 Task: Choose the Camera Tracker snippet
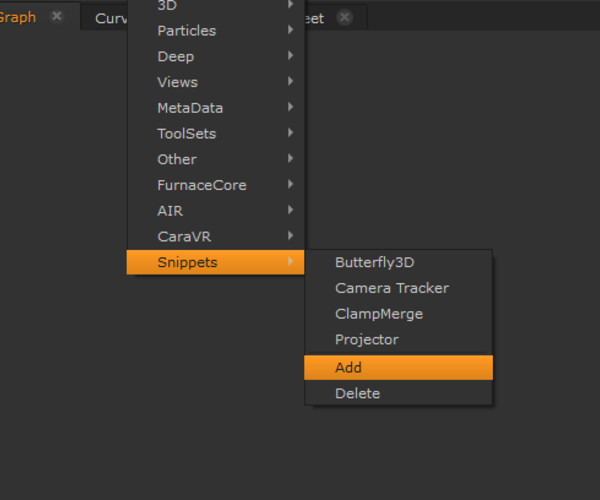pyautogui.click(x=391, y=288)
